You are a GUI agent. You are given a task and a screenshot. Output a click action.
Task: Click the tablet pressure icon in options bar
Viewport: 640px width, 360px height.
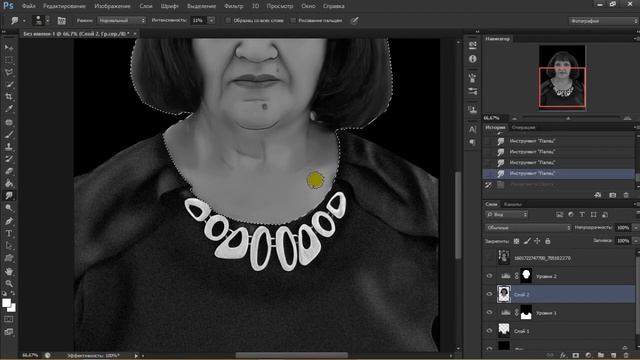pos(354,20)
